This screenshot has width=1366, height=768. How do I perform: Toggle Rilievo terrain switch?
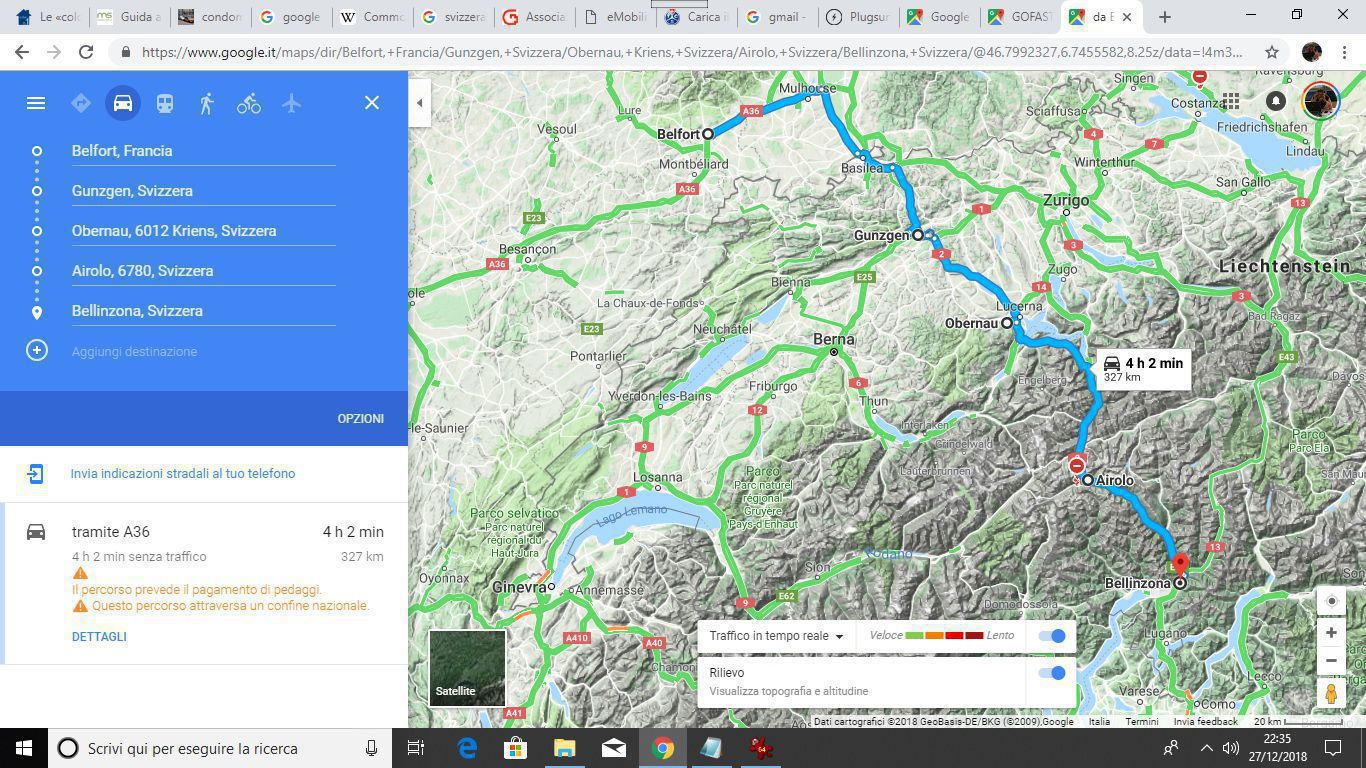click(1052, 673)
